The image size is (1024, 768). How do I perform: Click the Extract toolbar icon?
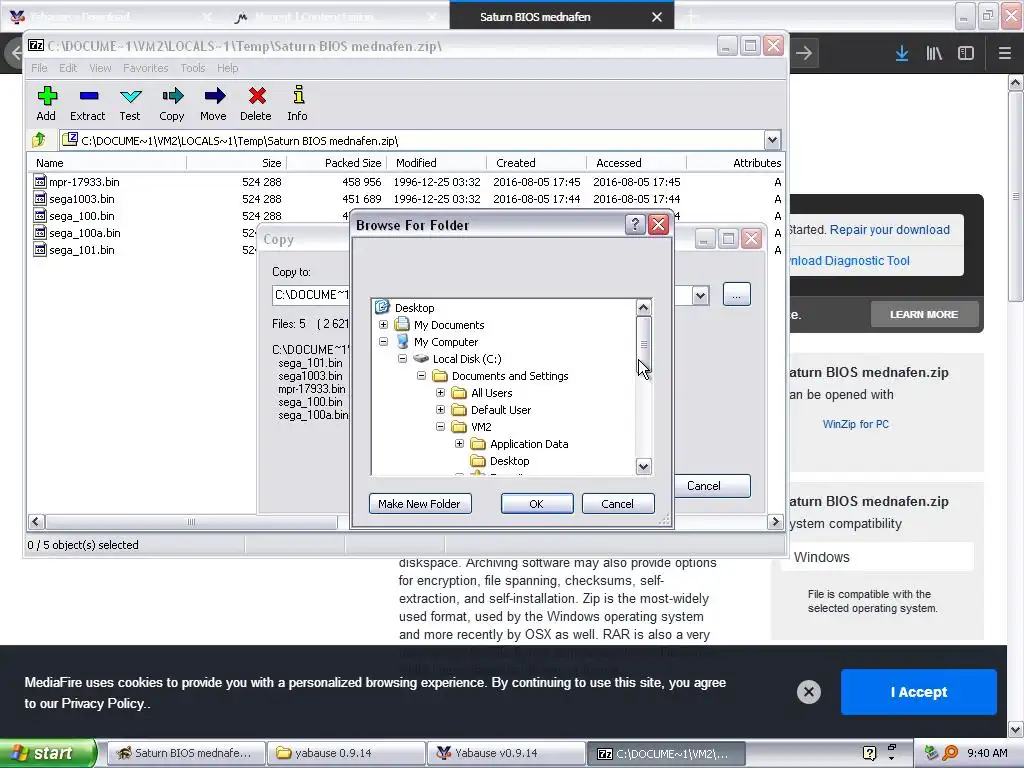tap(88, 96)
